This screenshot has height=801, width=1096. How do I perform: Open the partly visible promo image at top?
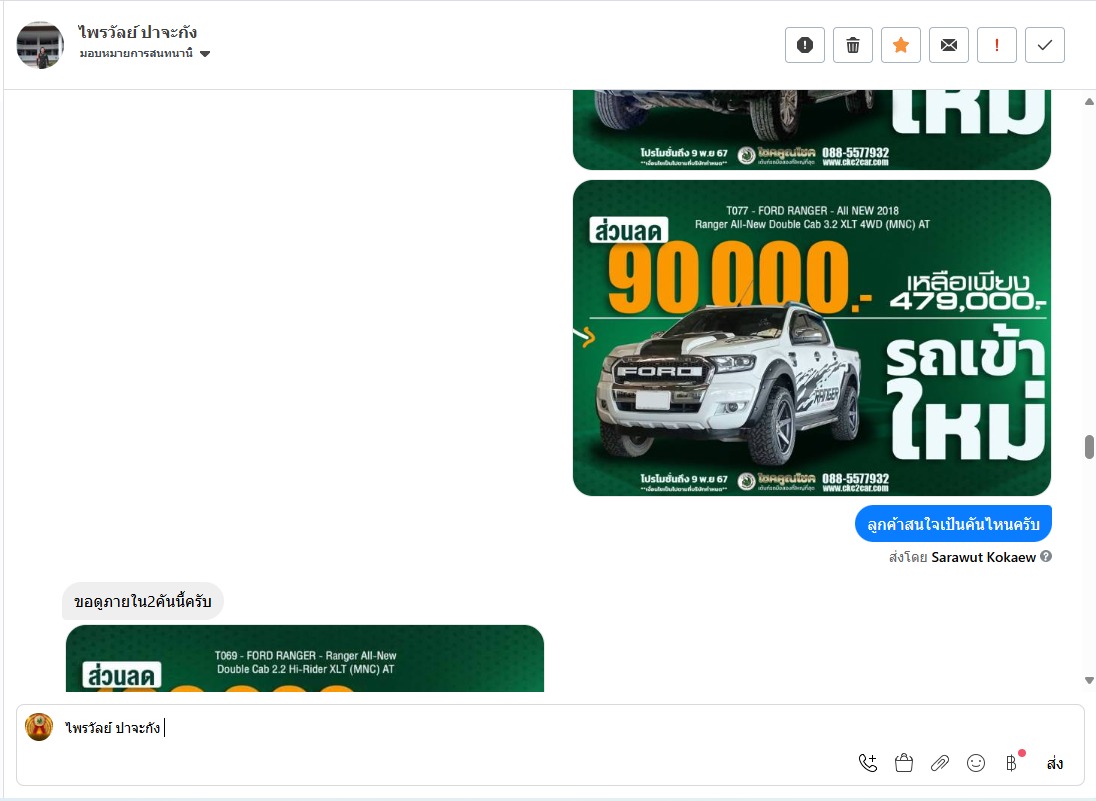pyautogui.click(x=812, y=130)
